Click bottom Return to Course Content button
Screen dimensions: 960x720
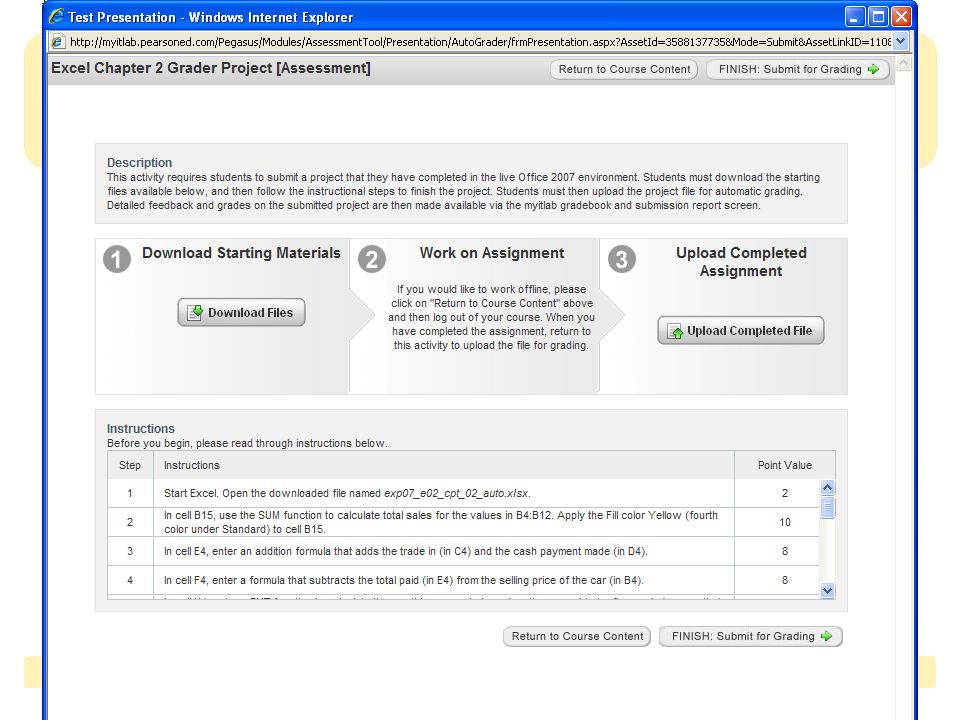[x=577, y=636]
